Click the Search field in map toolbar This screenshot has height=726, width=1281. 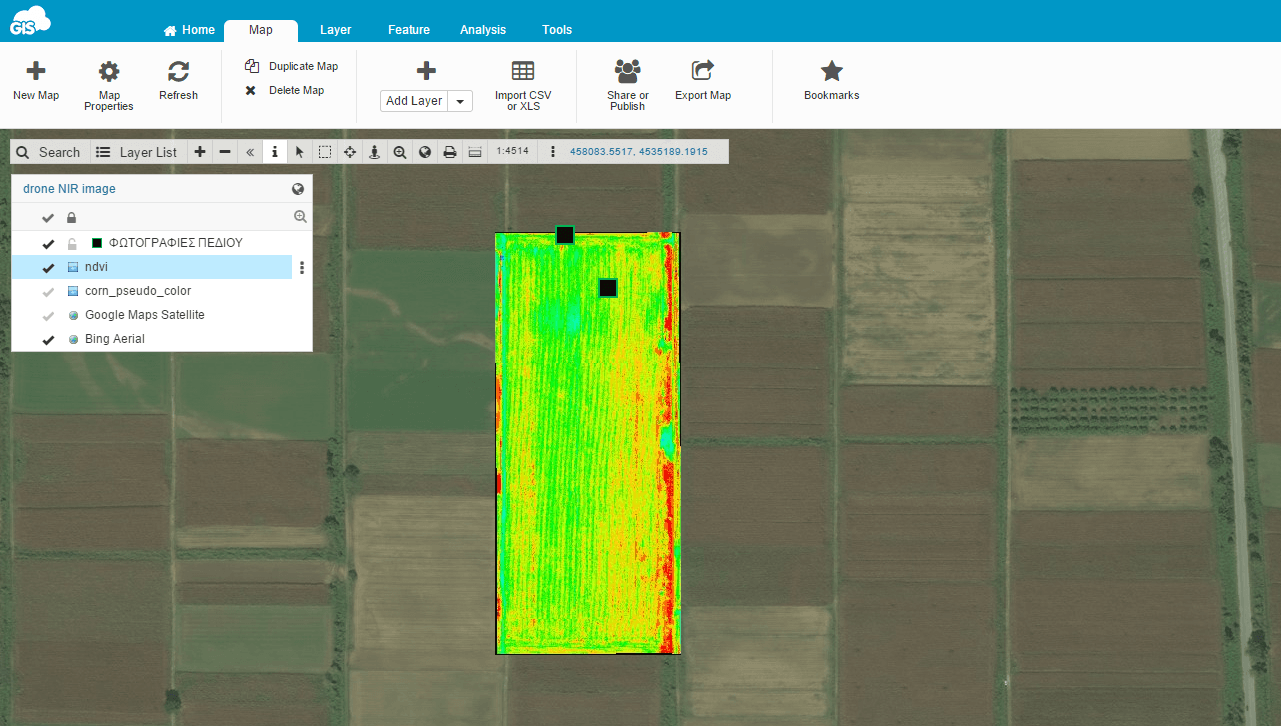click(x=49, y=152)
